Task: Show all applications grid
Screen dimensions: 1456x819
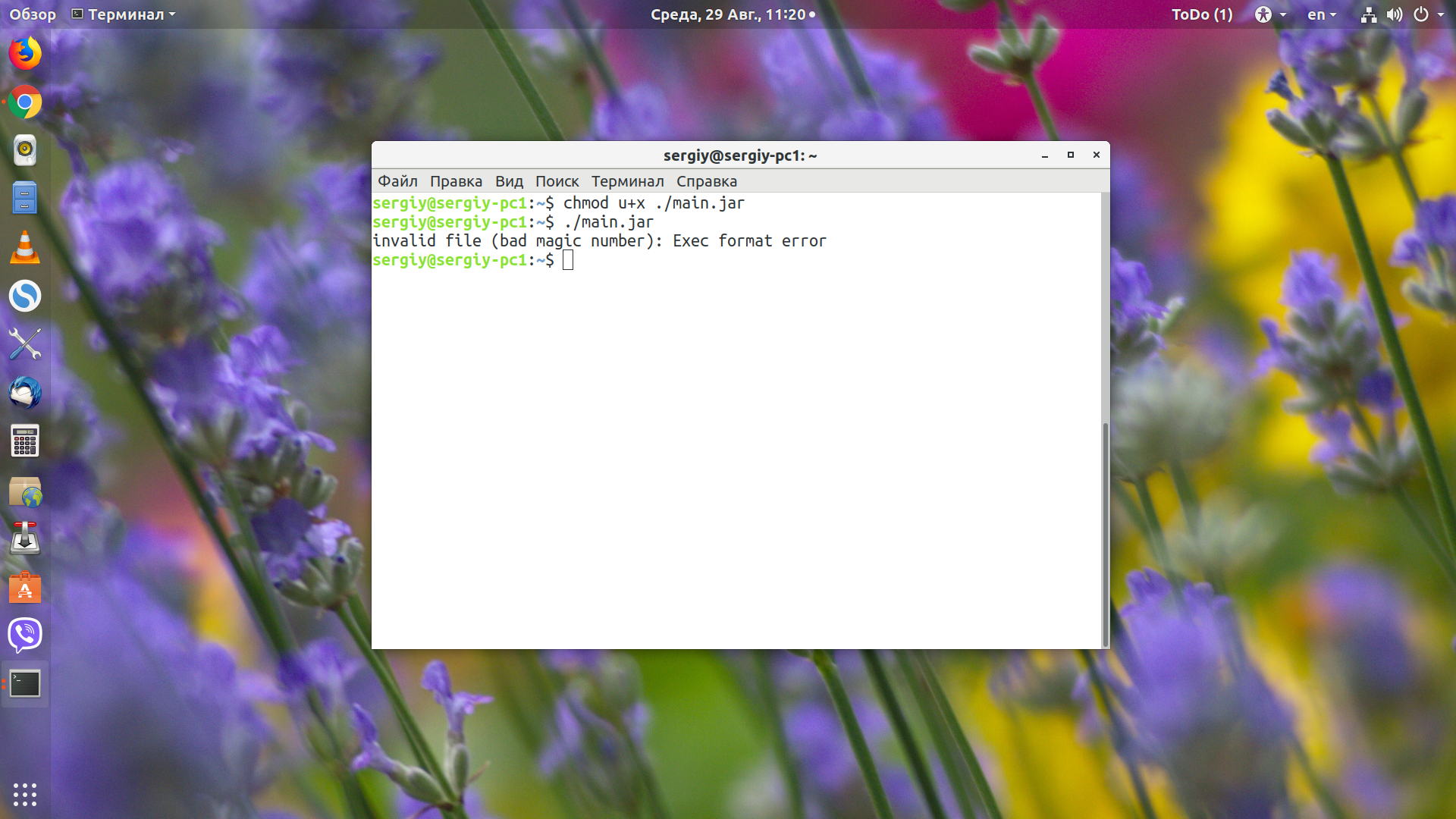Action: [x=25, y=794]
